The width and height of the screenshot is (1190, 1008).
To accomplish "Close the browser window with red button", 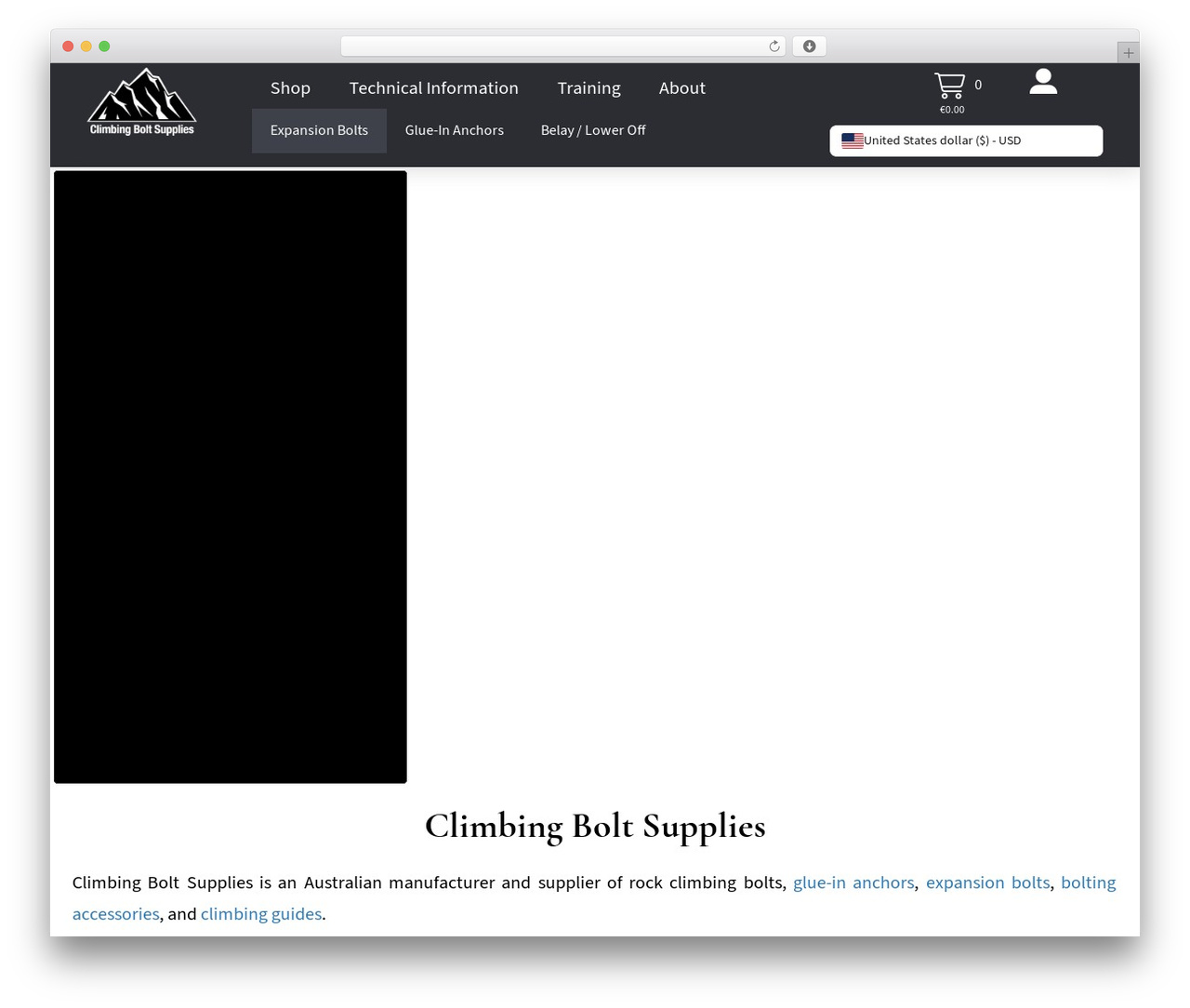I will (x=68, y=46).
